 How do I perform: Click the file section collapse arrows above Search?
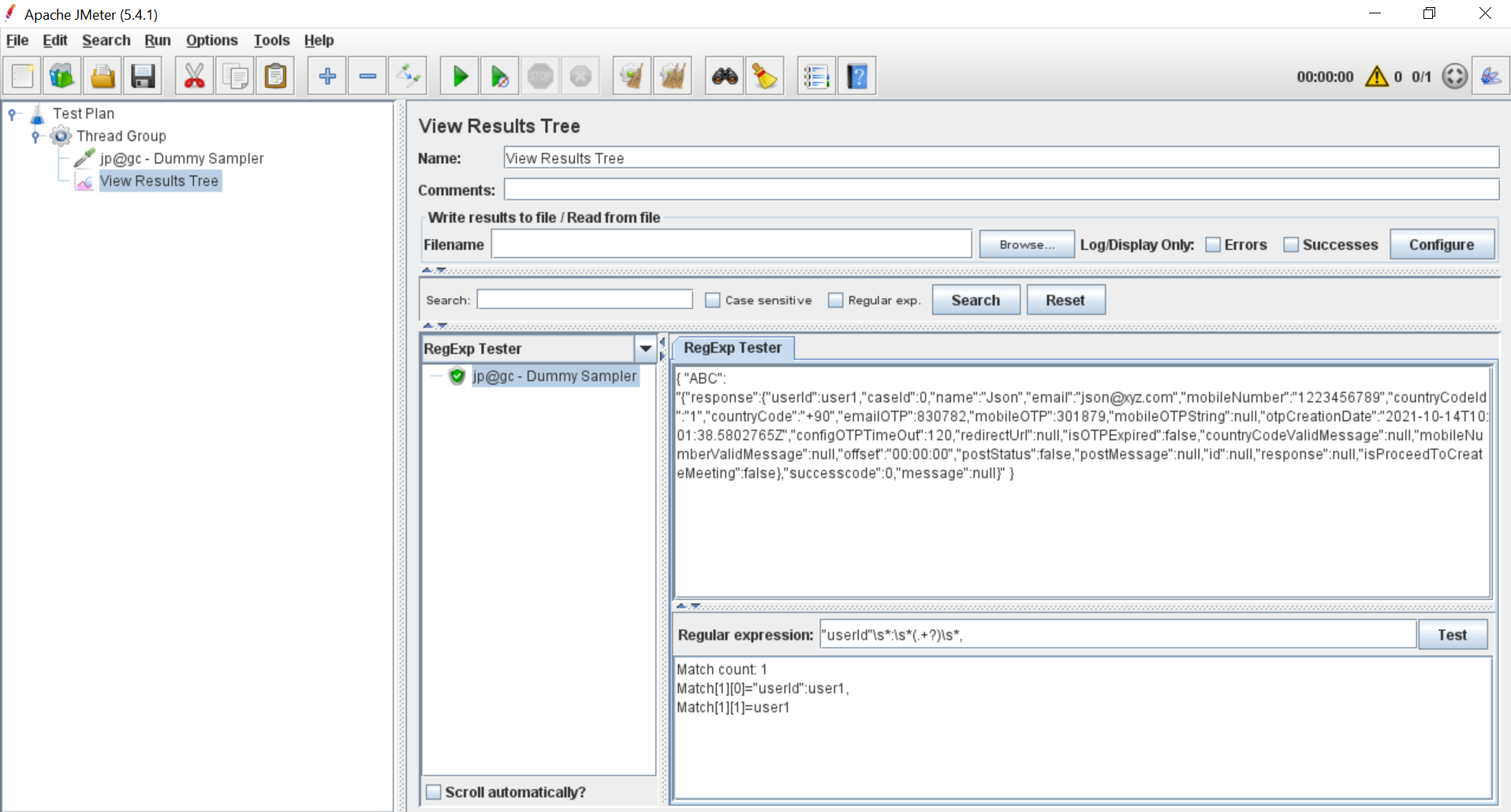(434, 270)
